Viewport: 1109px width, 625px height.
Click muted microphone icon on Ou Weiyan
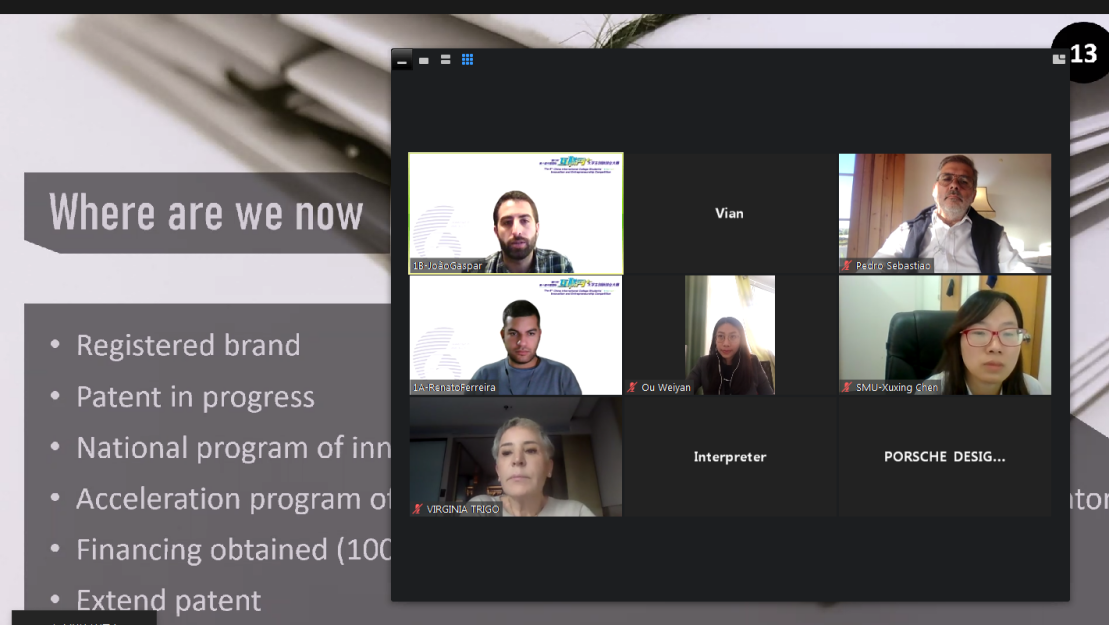[x=632, y=387]
